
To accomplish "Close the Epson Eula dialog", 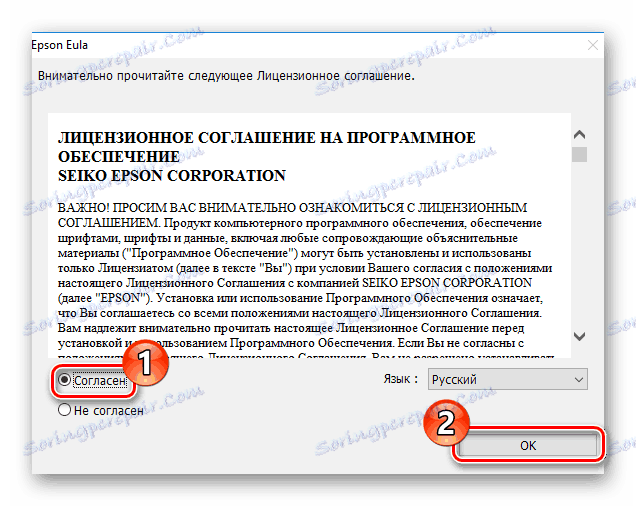I will [x=593, y=45].
